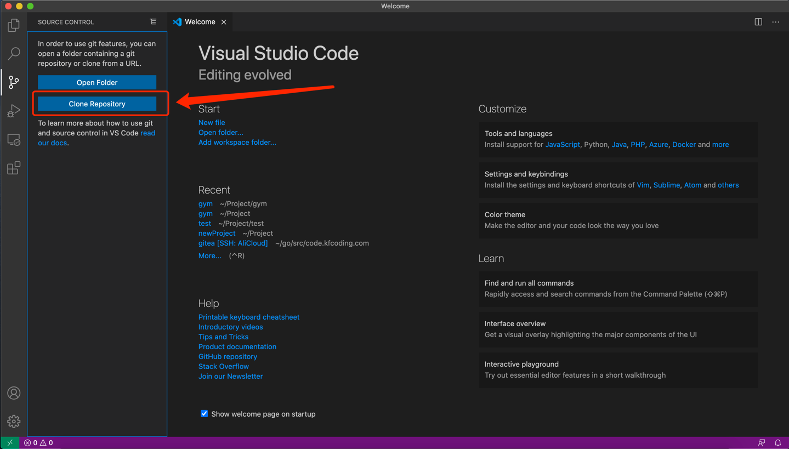
Task: Open the read our docs link
Action: pos(97,138)
